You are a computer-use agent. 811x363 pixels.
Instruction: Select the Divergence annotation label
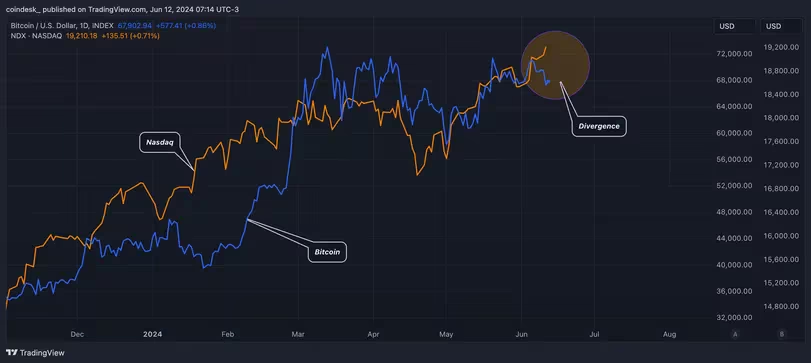point(599,126)
